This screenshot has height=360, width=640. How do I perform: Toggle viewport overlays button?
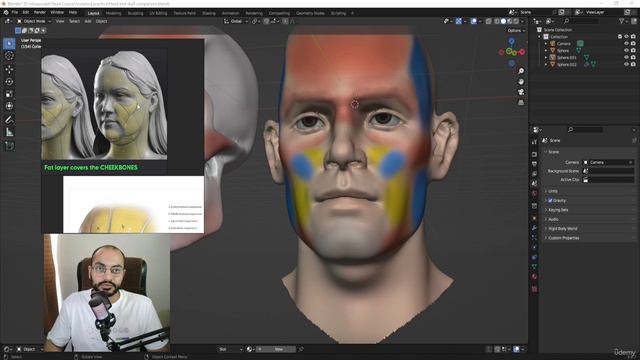(473, 21)
